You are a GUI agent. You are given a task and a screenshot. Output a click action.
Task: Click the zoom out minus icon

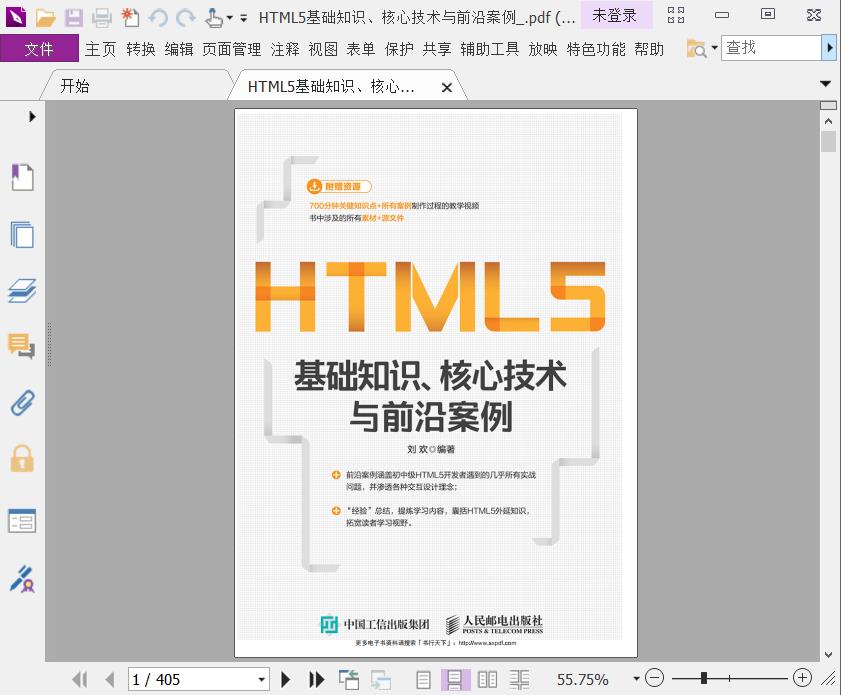[x=654, y=678]
